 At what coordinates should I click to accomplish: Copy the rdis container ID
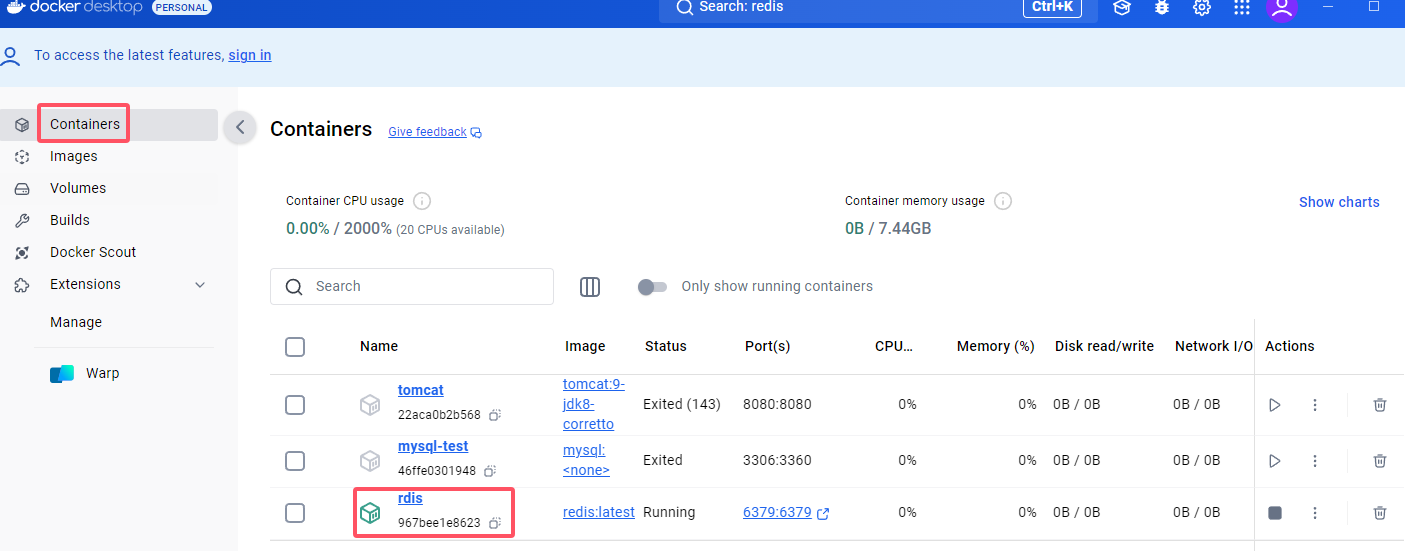(x=494, y=523)
